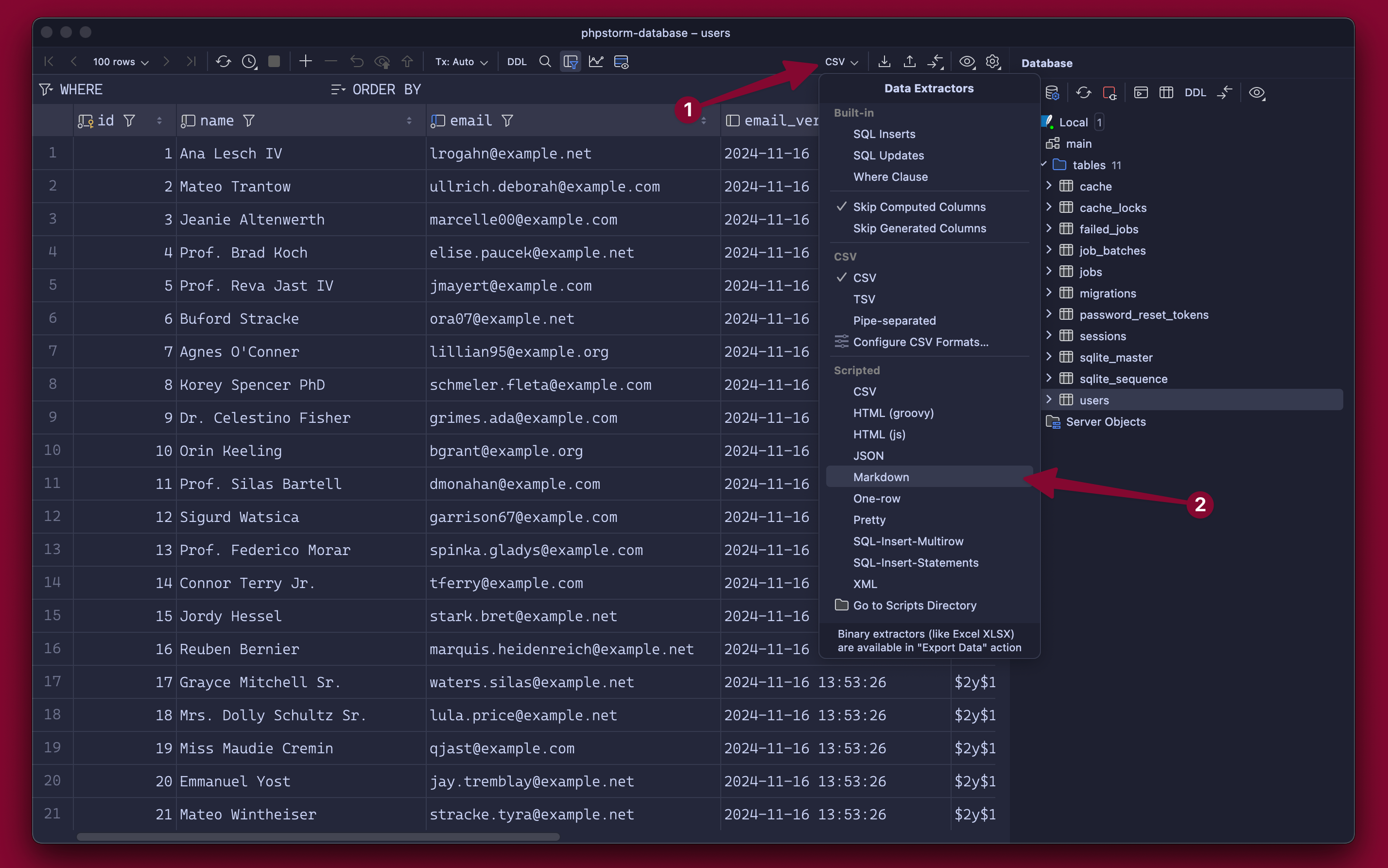Viewport: 1388px width, 868px height.
Task: Click the DDL button in grid toolbar
Action: point(517,61)
